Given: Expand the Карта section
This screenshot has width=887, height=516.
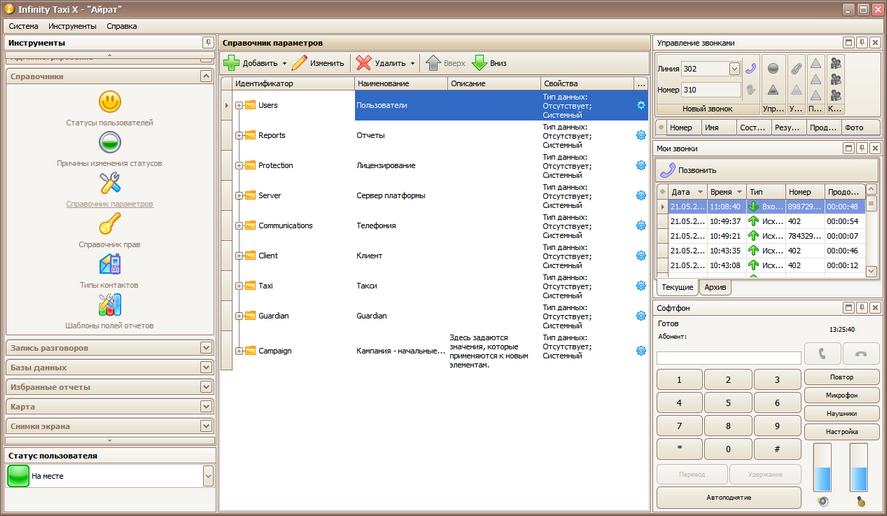Looking at the screenshot, I should pos(206,406).
